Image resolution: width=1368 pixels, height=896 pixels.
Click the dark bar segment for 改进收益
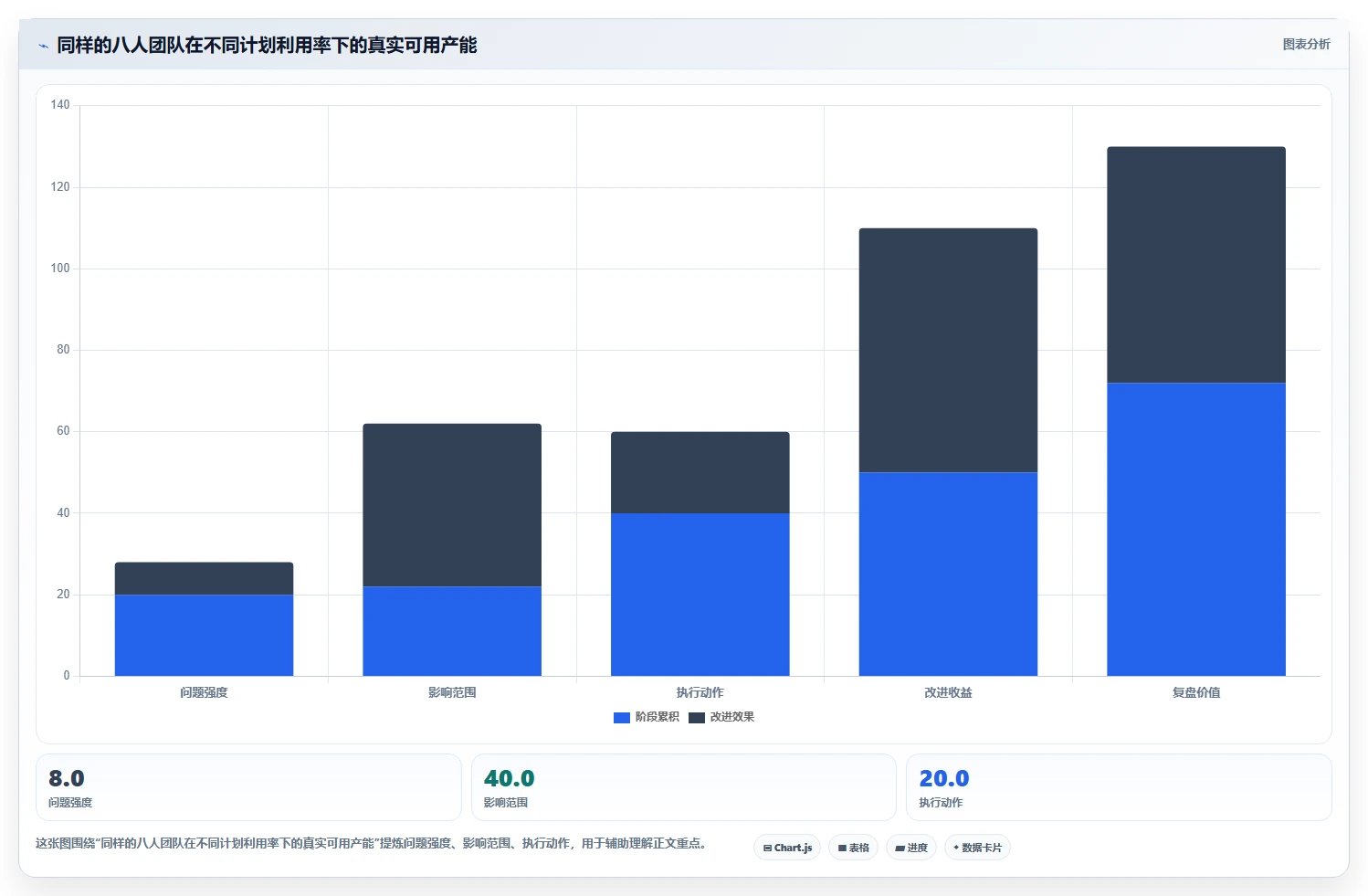[x=948, y=351]
